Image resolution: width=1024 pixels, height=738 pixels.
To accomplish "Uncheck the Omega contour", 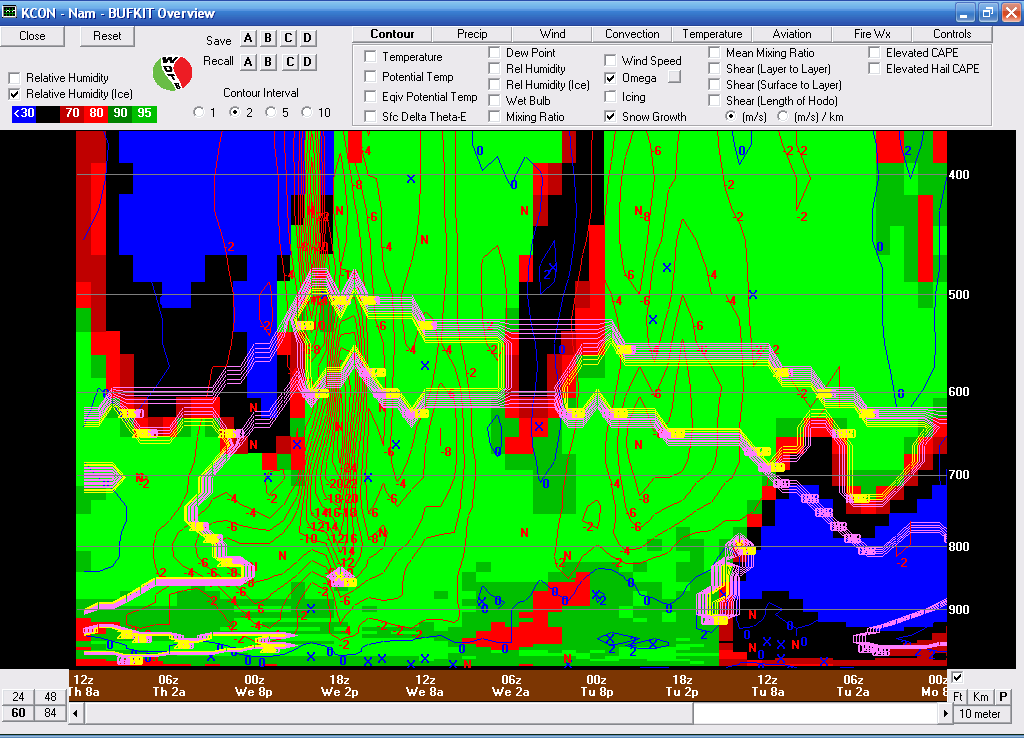I will pyautogui.click(x=610, y=78).
